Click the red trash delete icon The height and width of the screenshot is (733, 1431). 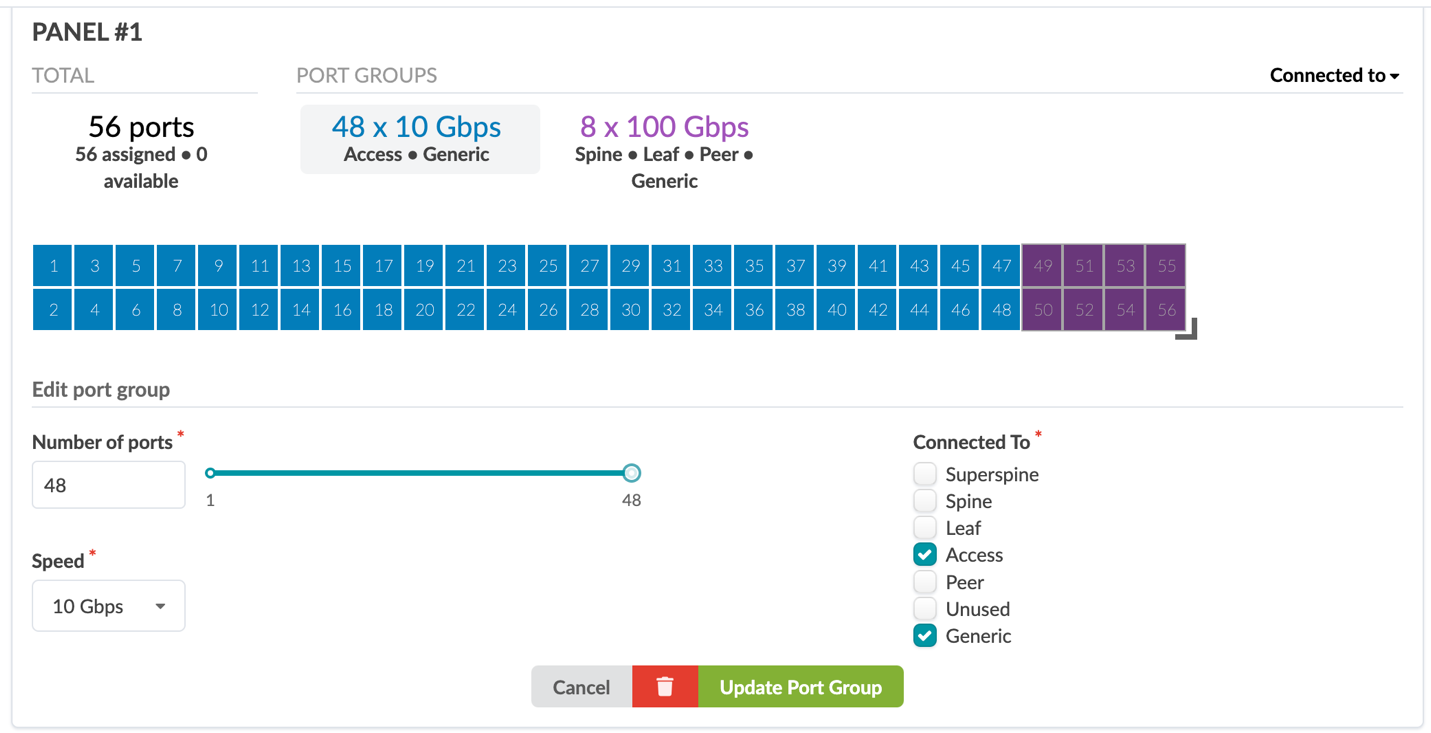tap(665, 687)
